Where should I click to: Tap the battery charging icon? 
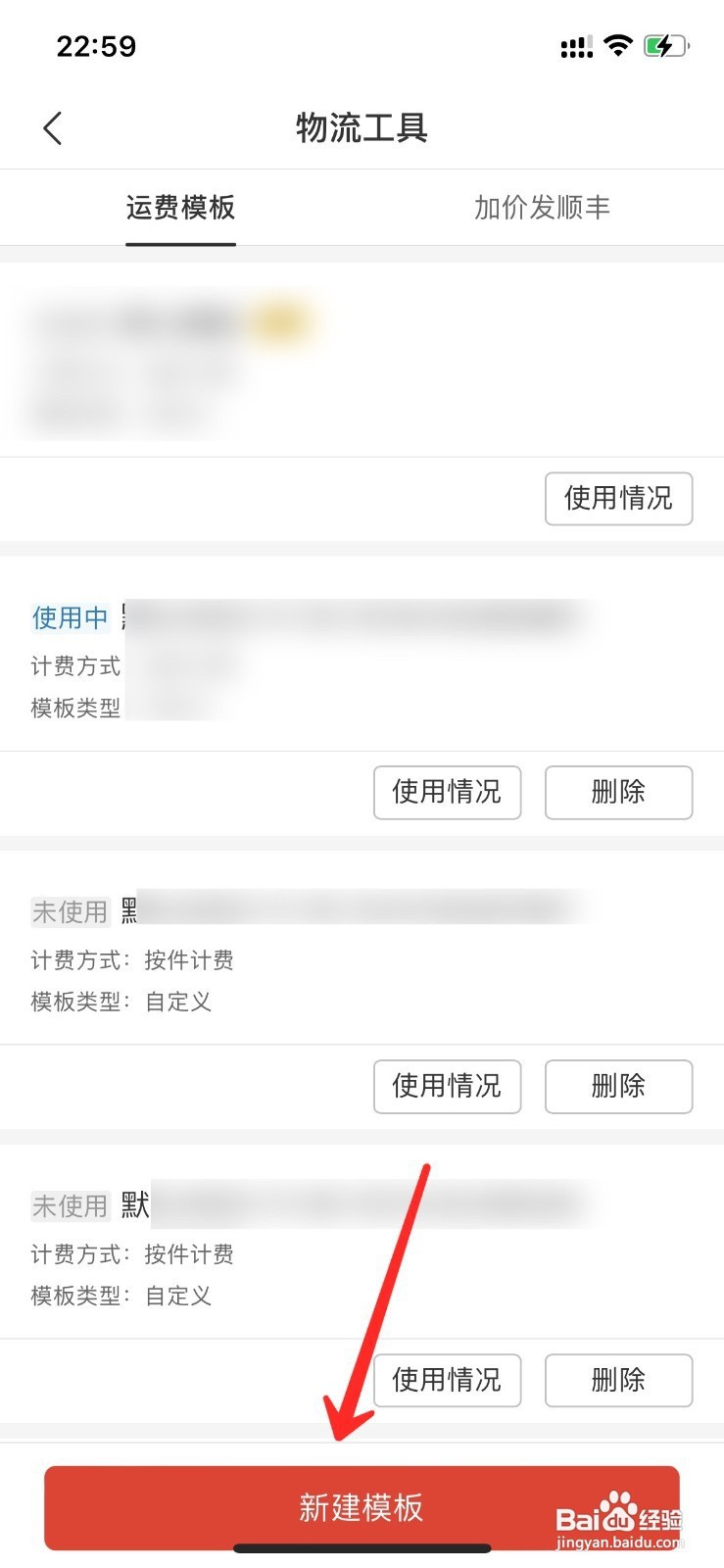click(x=666, y=45)
